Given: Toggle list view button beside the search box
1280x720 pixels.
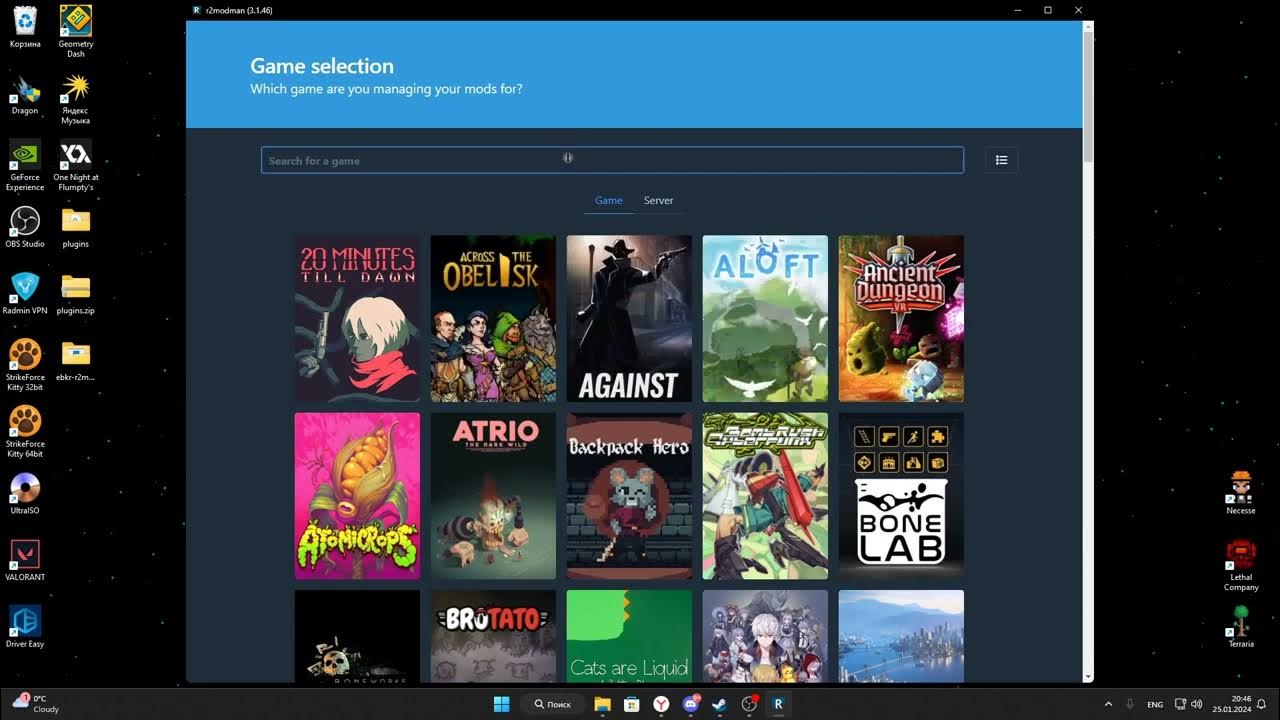Looking at the screenshot, I should (x=1001, y=160).
